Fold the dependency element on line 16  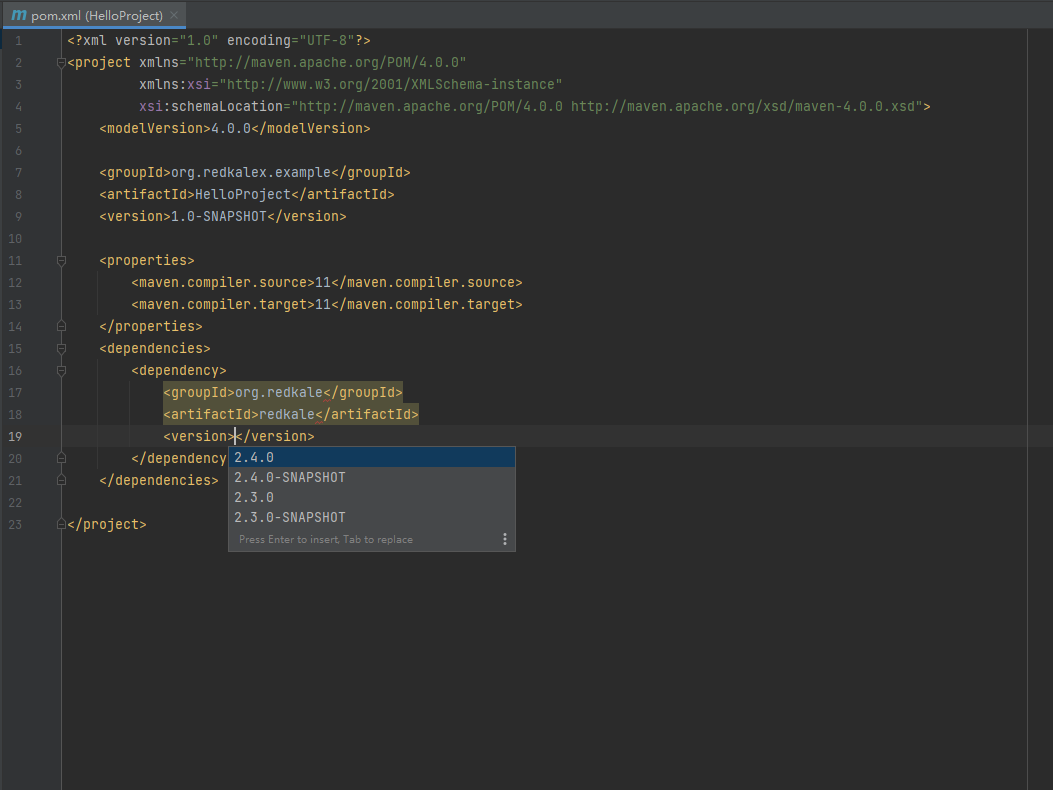click(61, 370)
